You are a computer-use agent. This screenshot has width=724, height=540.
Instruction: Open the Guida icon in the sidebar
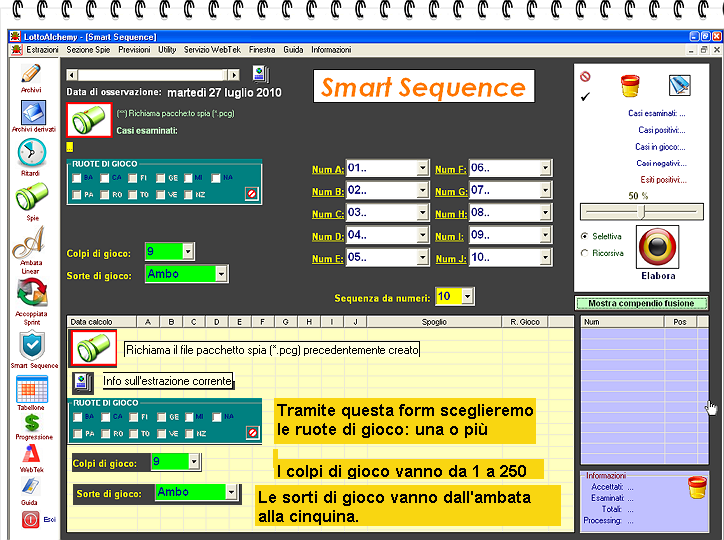pyautogui.click(x=30, y=486)
